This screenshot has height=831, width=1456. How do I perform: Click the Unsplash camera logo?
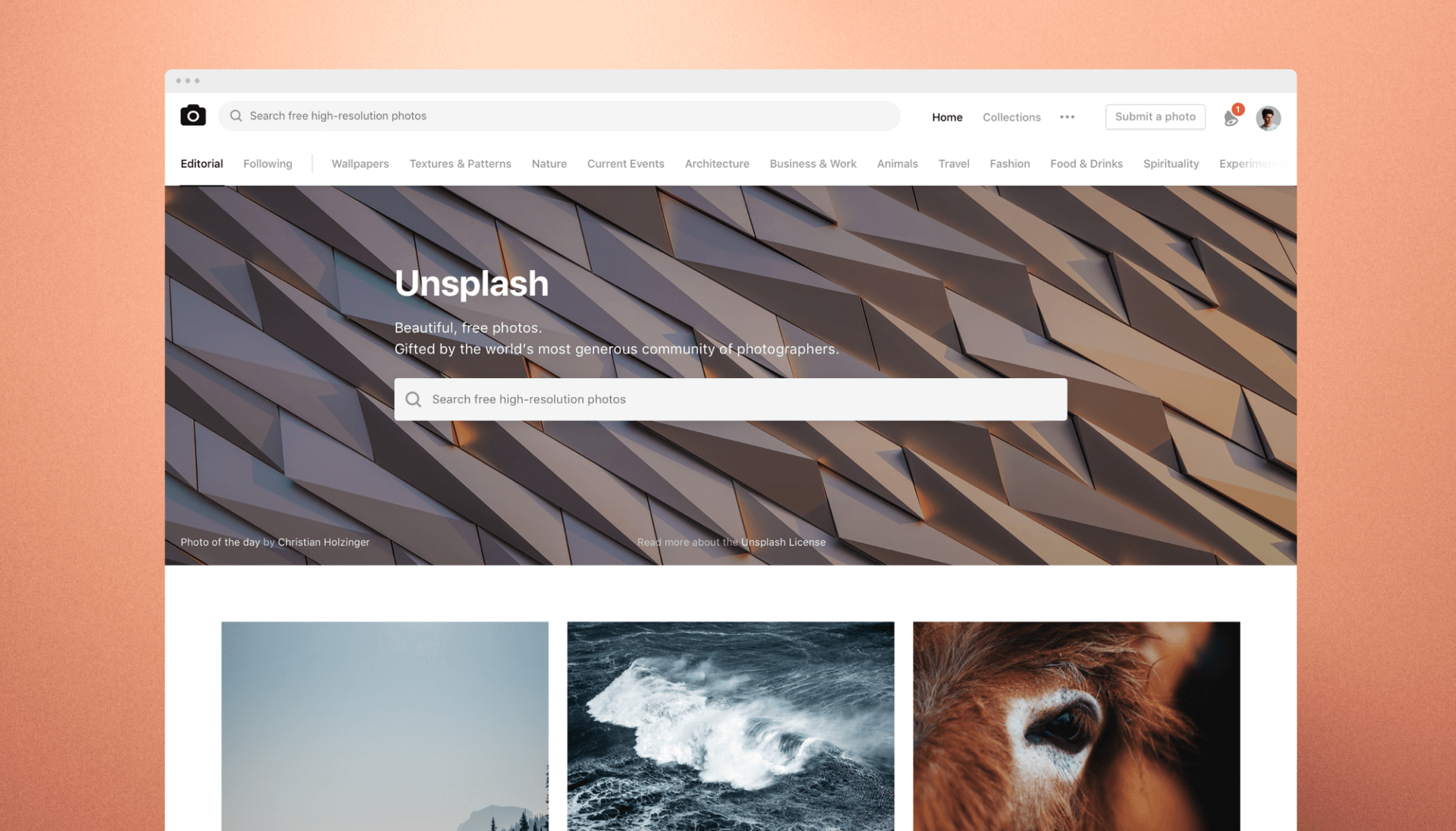click(193, 115)
